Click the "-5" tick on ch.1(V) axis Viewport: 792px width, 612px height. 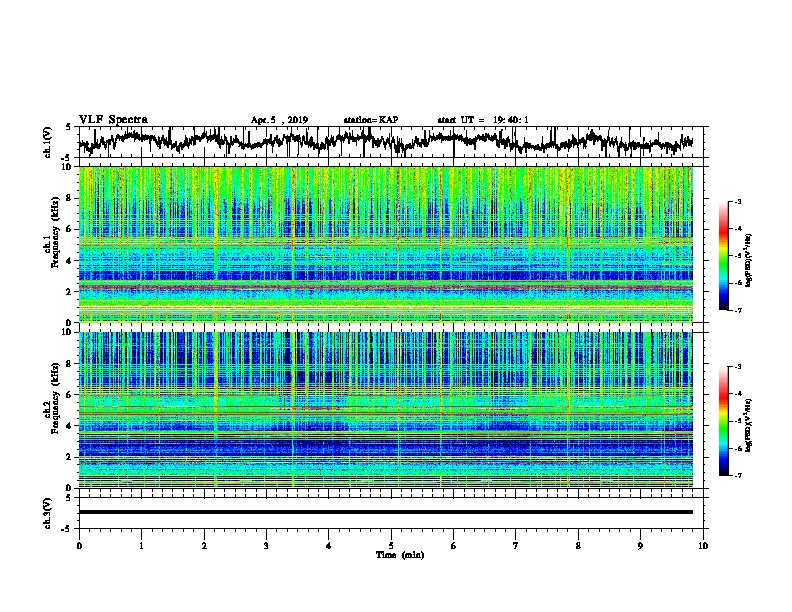point(67,158)
